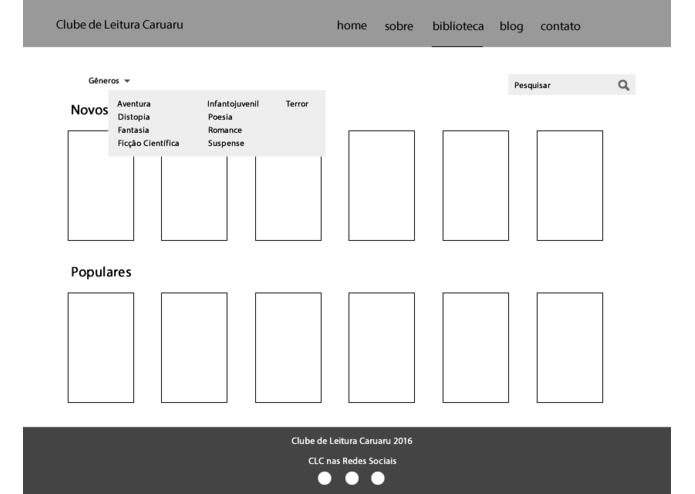Image resolution: width=695 pixels, height=494 pixels.
Task: Click the Clube de Leitura Caruaru header logo
Action: 119,24
